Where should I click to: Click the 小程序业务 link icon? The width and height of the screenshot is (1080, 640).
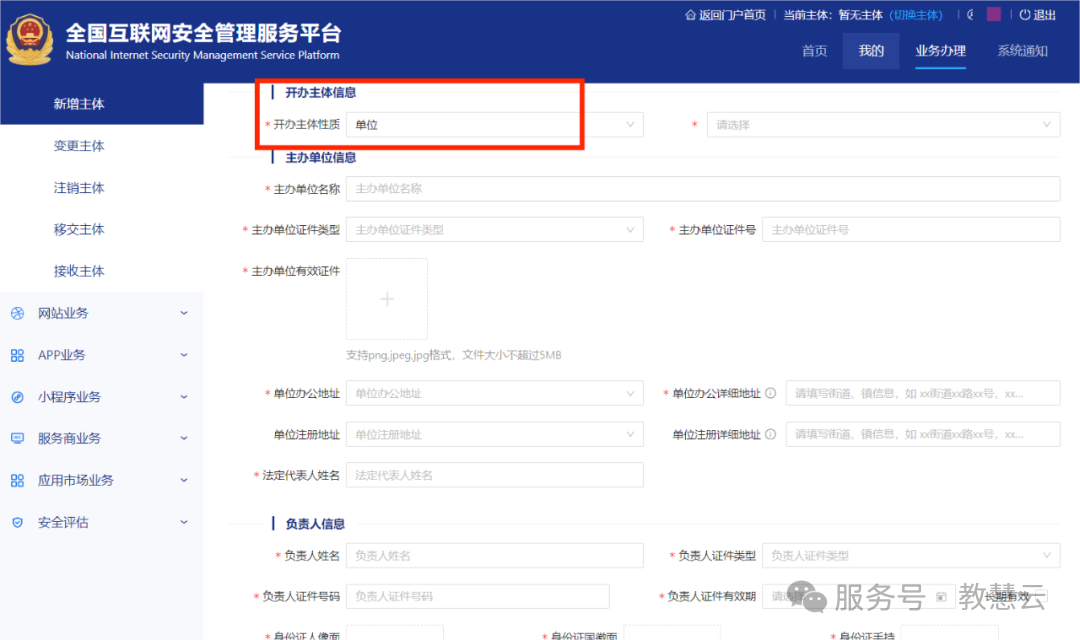point(17,397)
